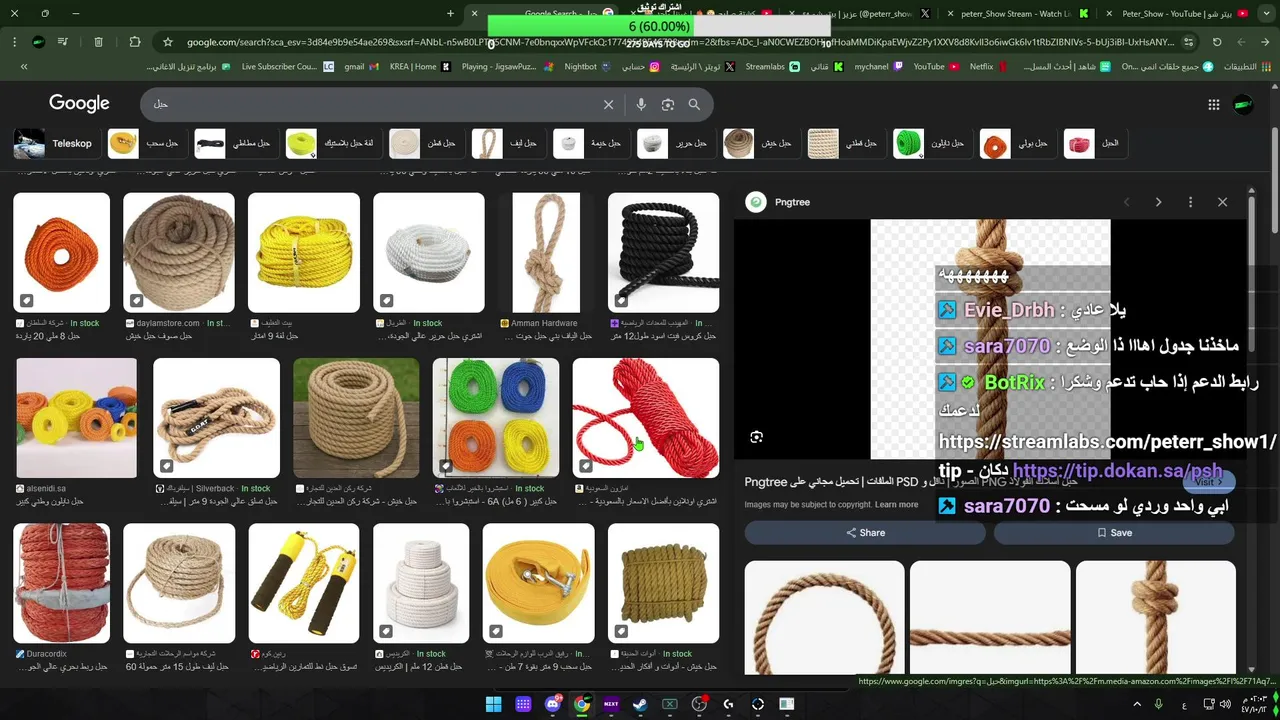Open Discord from the taskbar

click(552, 704)
